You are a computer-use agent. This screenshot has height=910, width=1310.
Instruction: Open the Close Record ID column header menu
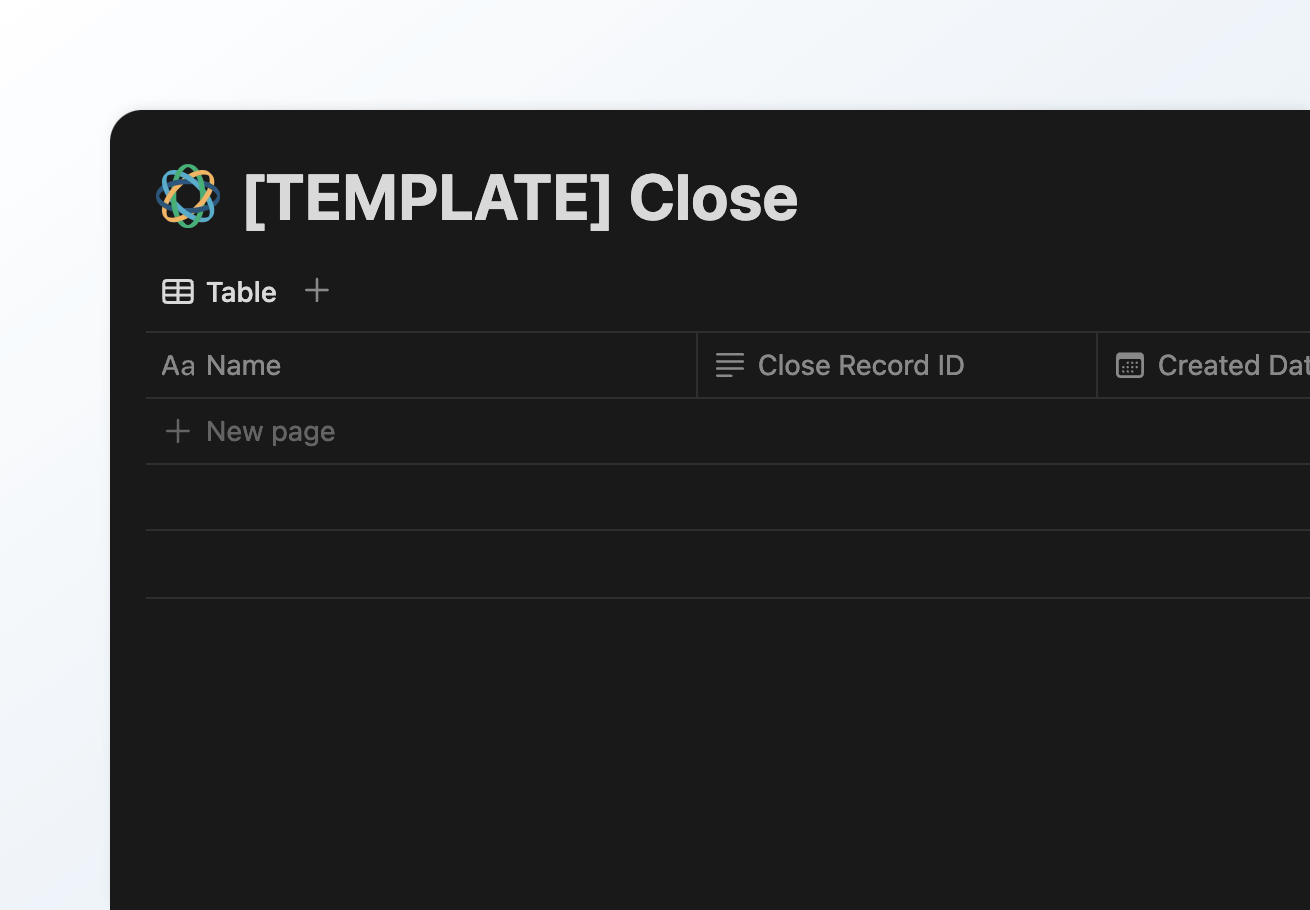(x=897, y=365)
